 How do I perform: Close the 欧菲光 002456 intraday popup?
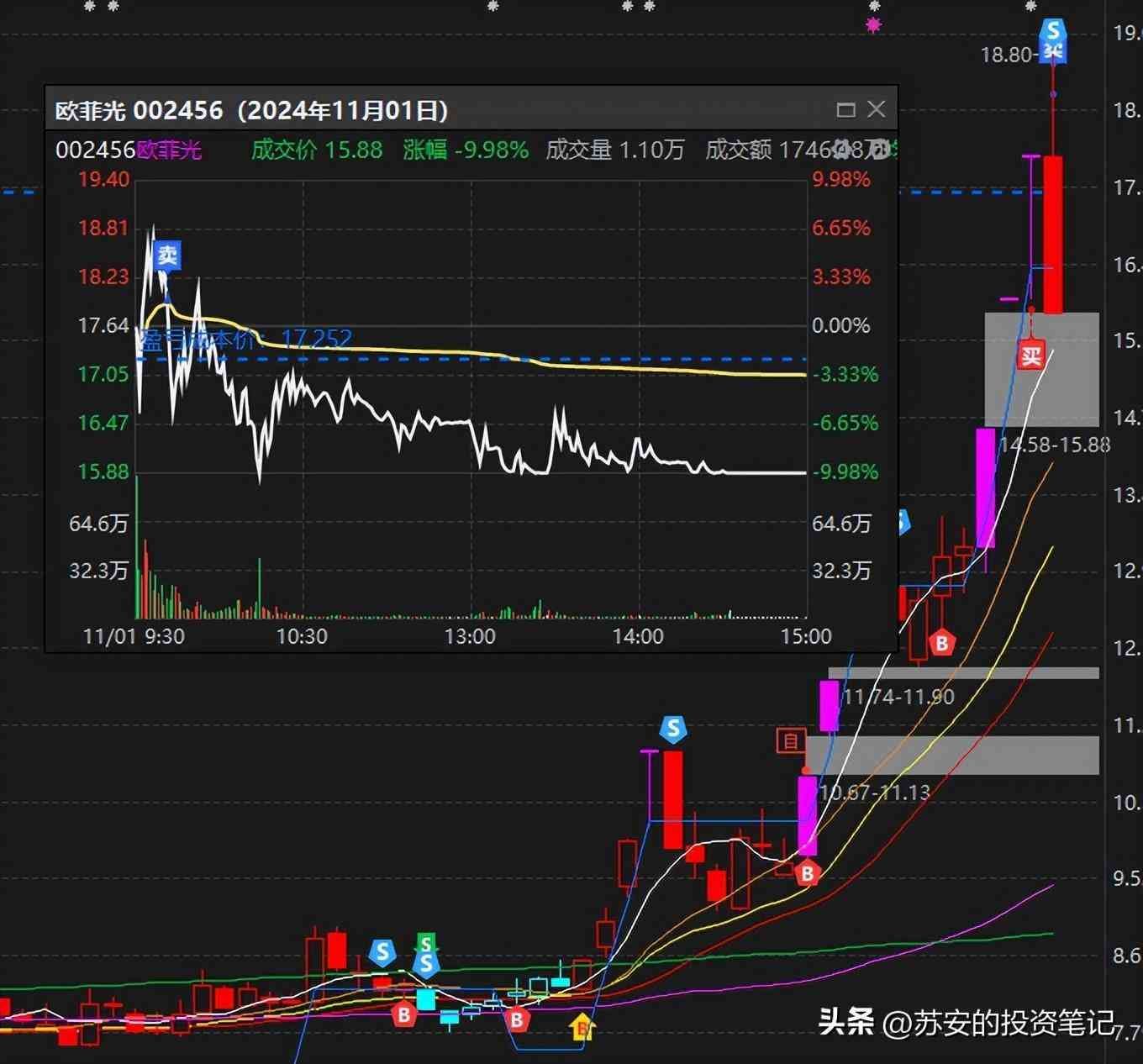[x=877, y=109]
